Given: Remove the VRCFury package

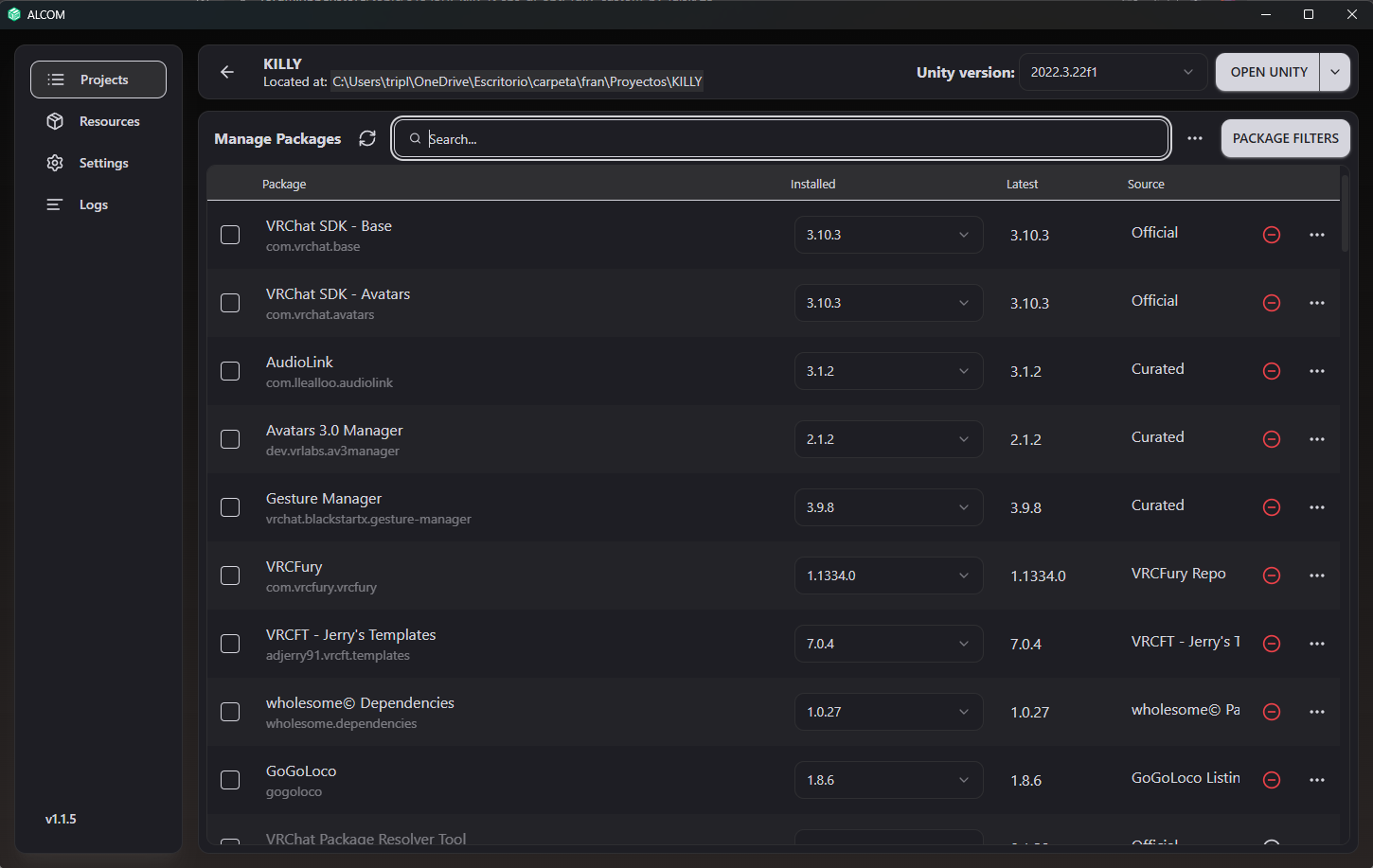Looking at the screenshot, I should tap(1272, 576).
